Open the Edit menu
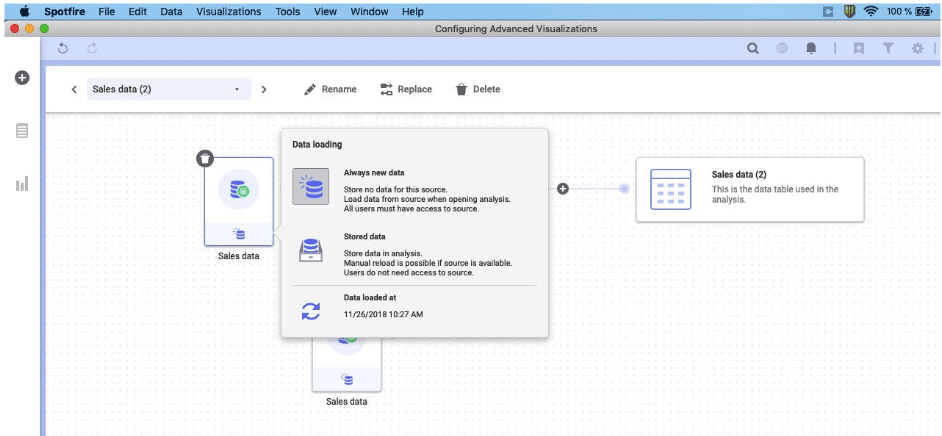Image resolution: width=942 pixels, height=436 pixels. tap(138, 11)
